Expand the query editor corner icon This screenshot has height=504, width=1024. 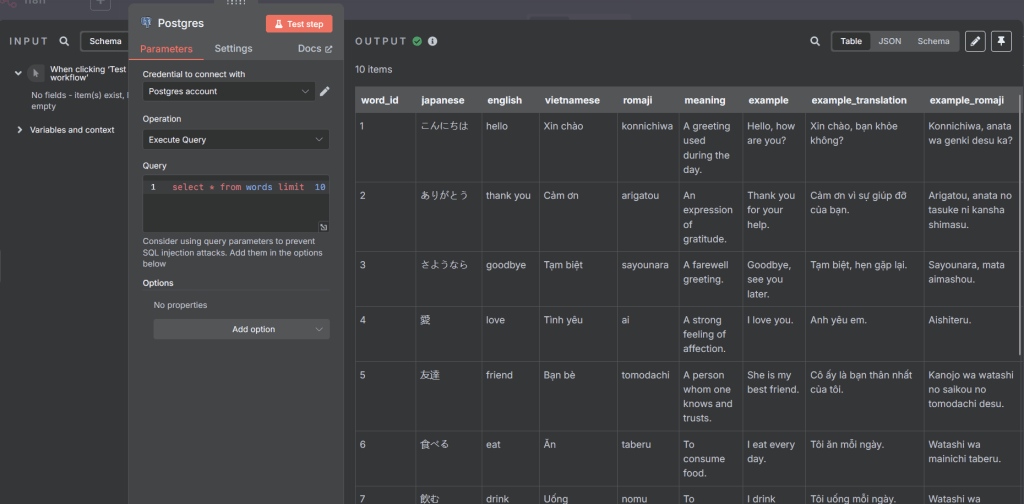click(323, 227)
